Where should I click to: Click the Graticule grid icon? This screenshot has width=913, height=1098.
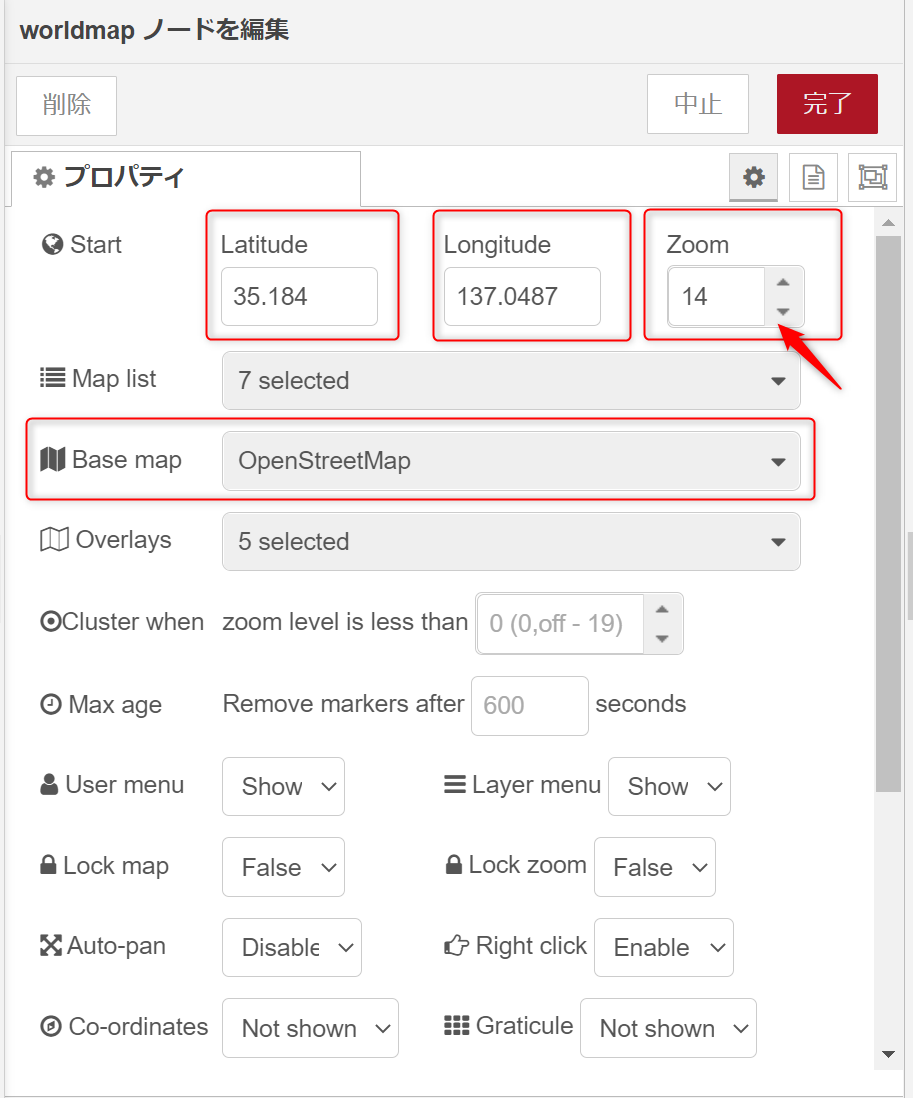(x=456, y=1026)
